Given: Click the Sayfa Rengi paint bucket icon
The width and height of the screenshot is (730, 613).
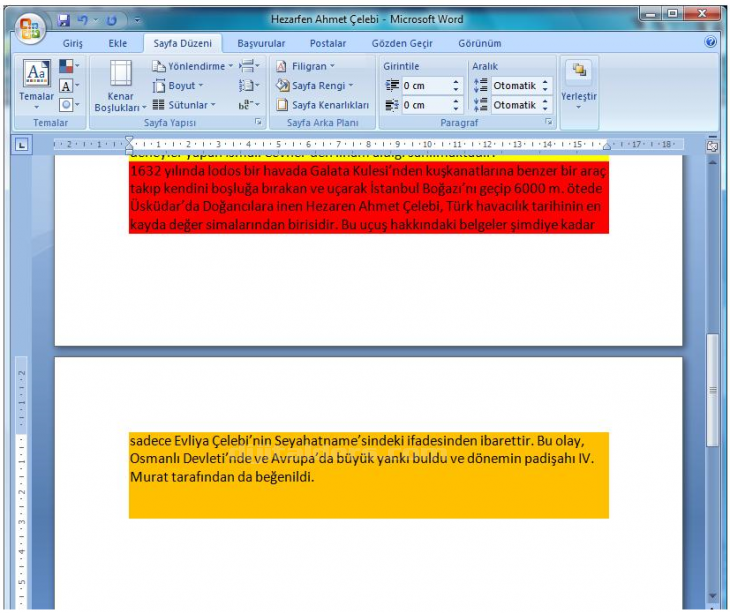Looking at the screenshot, I should pyautogui.click(x=282, y=86).
